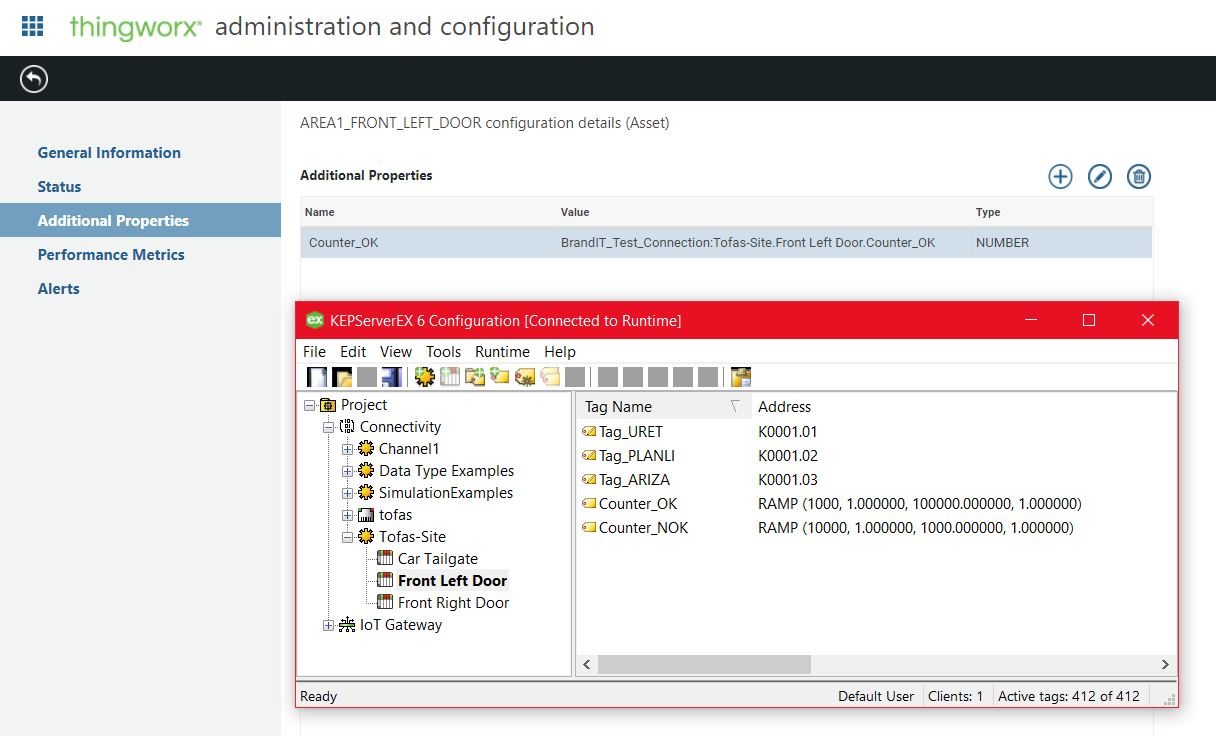This screenshot has width=1216, height=736.
Task: Click the New Project toolbar icon in KEPServerEX
Action: tap(317, 377)
